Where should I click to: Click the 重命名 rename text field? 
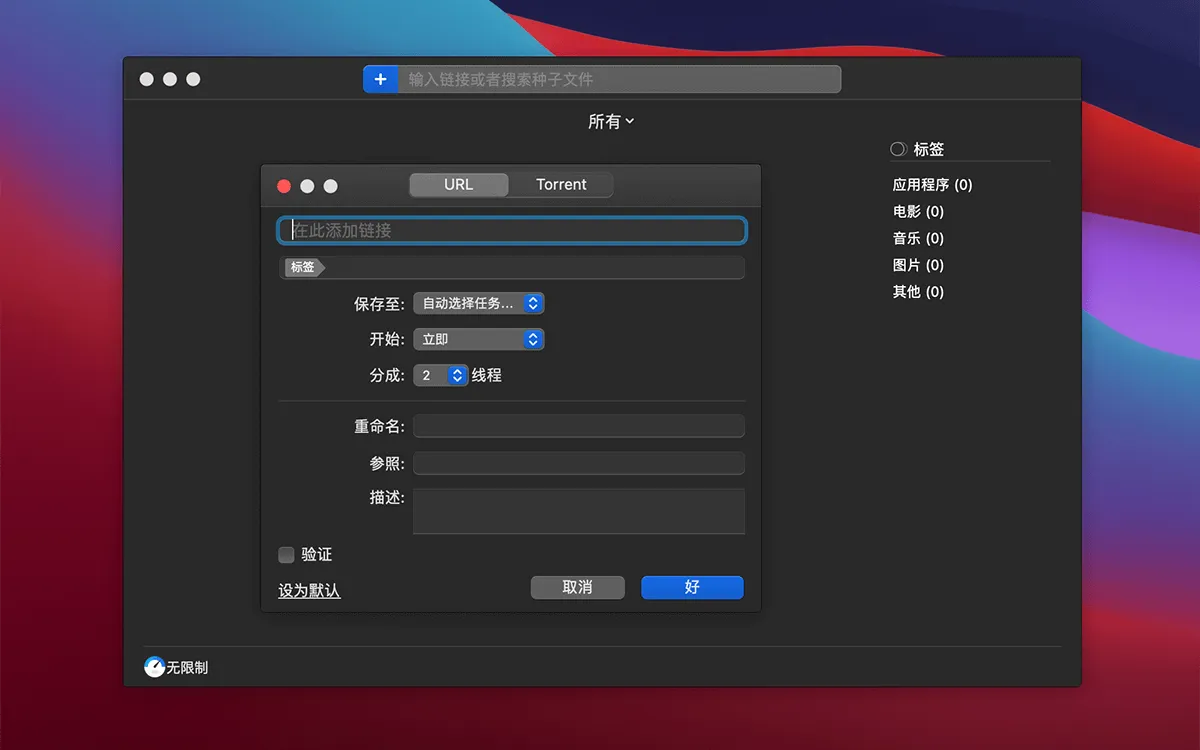tap(579, 426)
